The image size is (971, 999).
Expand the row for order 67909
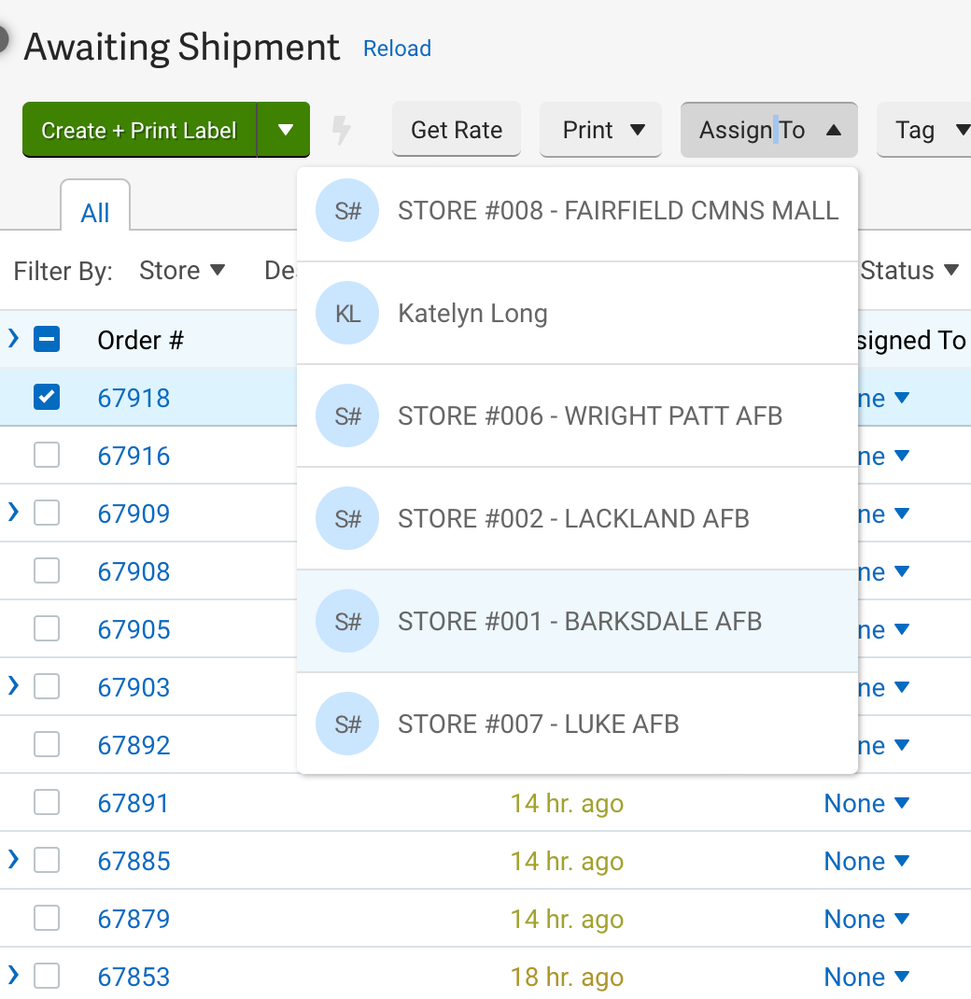(14, 513)
